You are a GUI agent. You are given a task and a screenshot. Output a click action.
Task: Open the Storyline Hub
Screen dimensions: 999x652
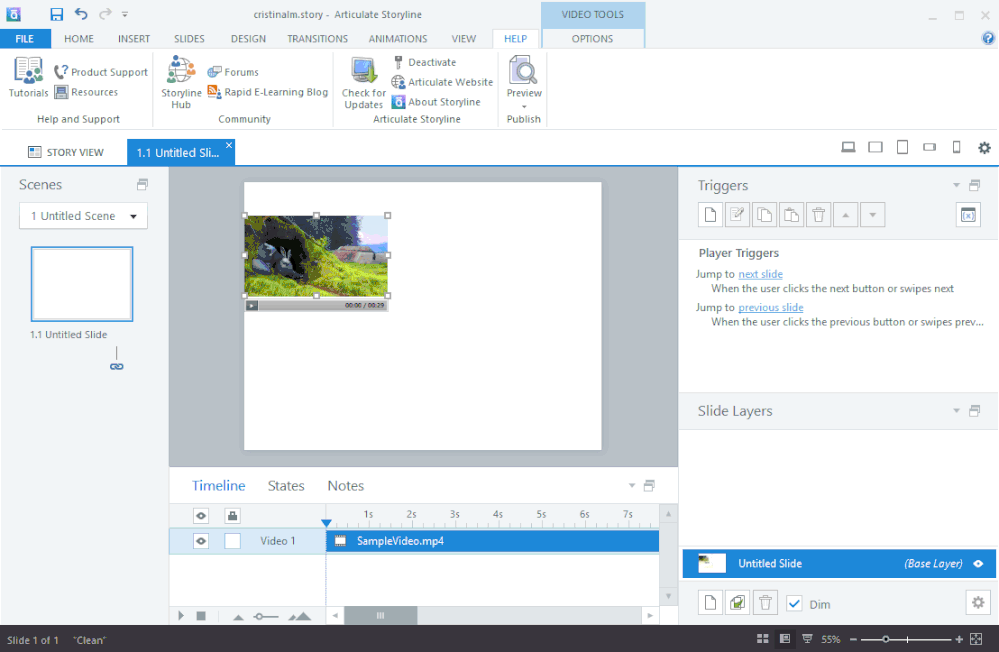181,80
